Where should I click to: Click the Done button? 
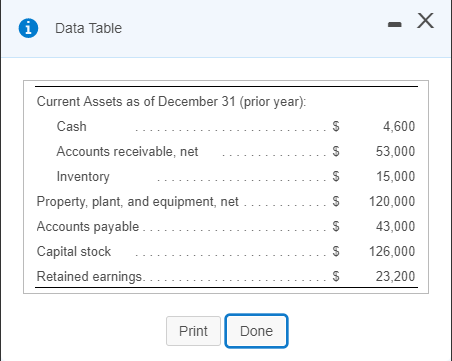256,331
